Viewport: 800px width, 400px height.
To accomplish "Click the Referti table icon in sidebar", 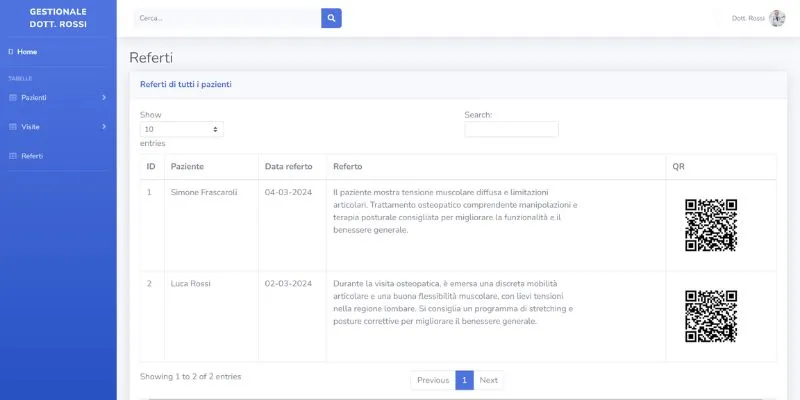I will 12,156.
